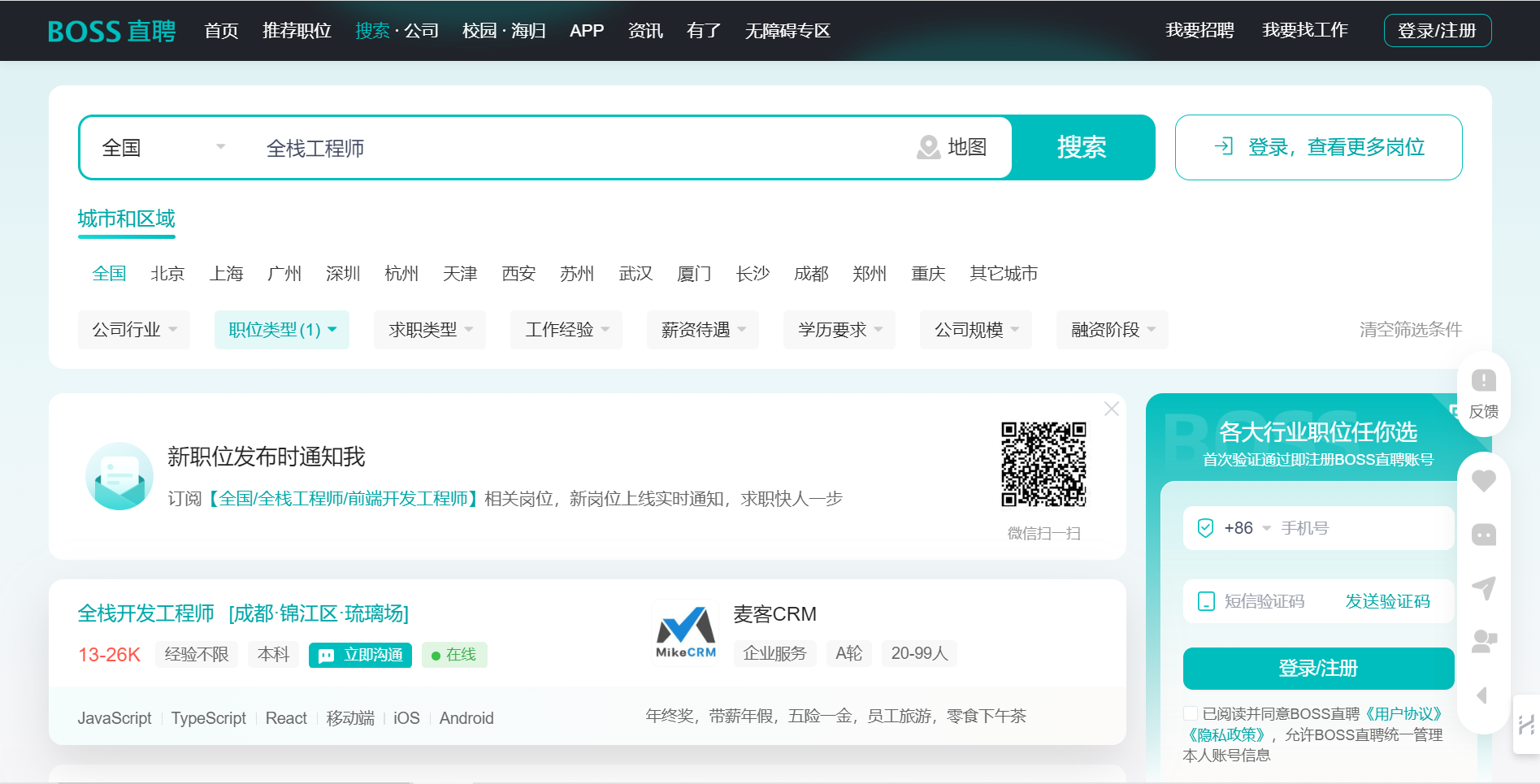
Task: Click 登录，查看更多岗位 button
Action: (x=1318, y=147)
